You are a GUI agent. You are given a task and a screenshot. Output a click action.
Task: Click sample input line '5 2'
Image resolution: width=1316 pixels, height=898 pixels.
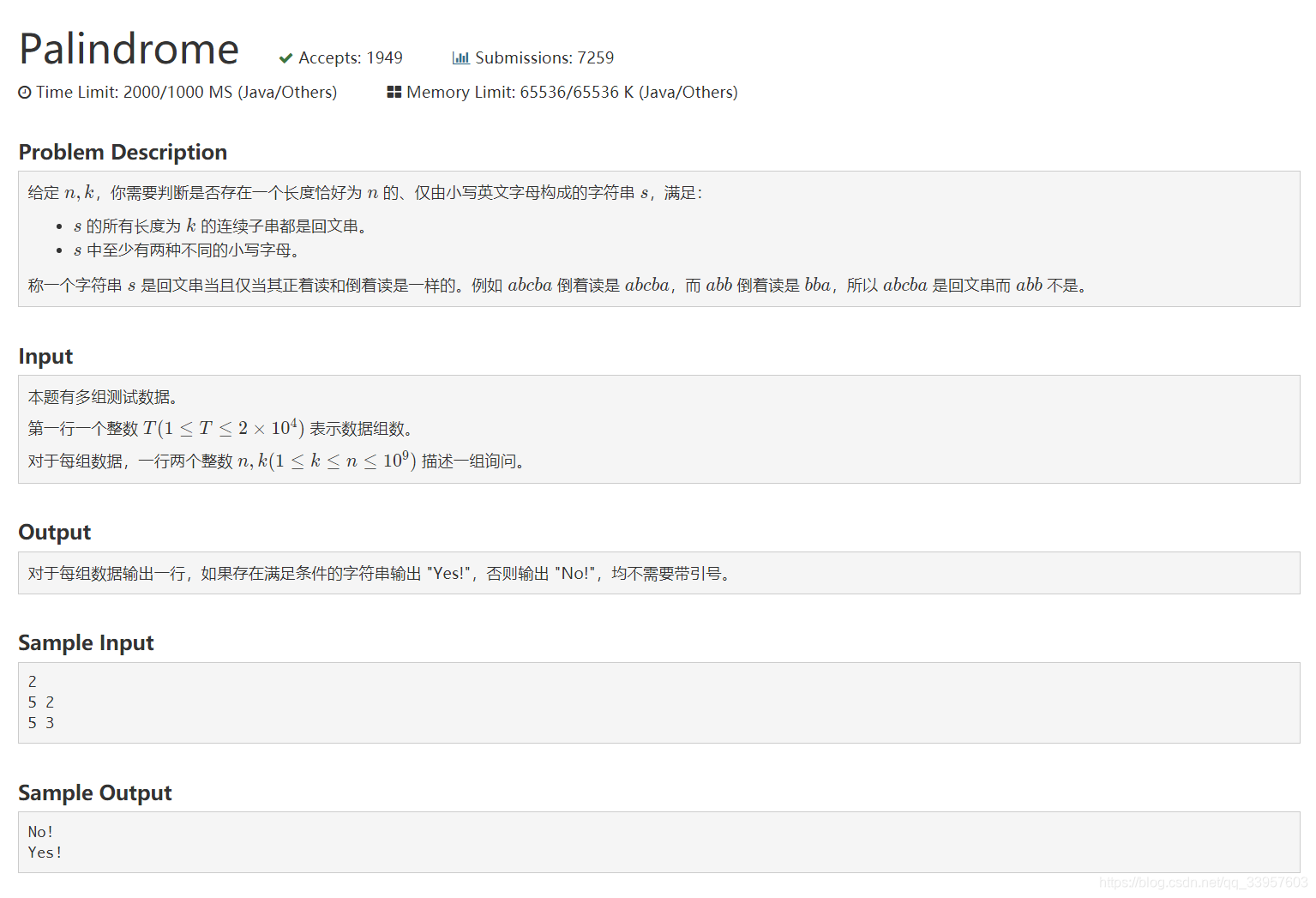(x=41, y=702)
